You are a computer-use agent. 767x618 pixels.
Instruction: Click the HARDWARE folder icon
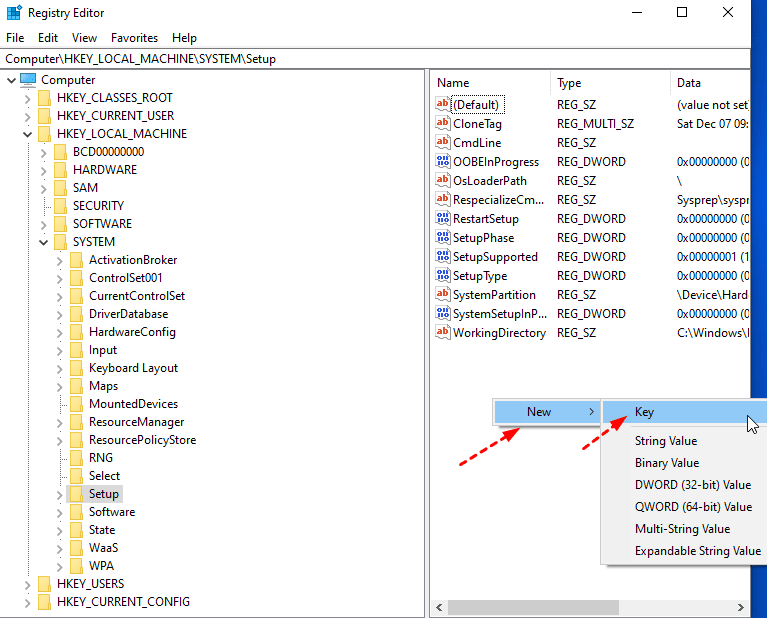[x=60, y=170]
